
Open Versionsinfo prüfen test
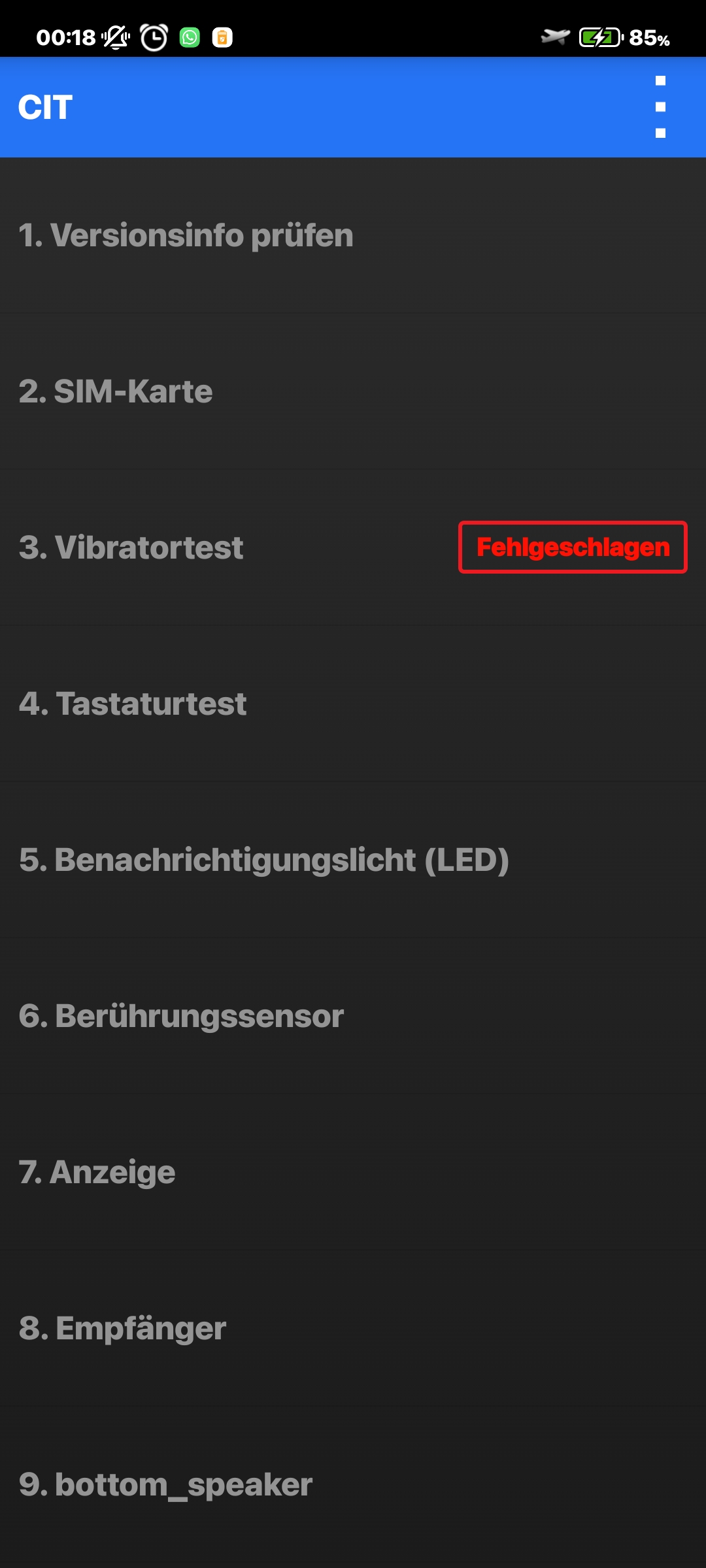353,235
